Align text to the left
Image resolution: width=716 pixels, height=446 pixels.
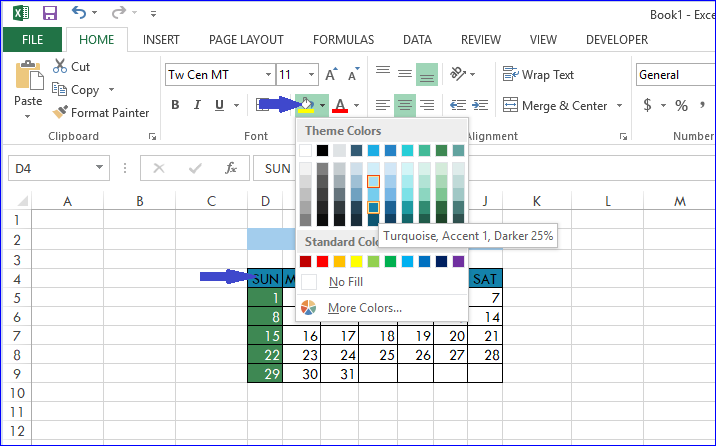coord(383,105)
